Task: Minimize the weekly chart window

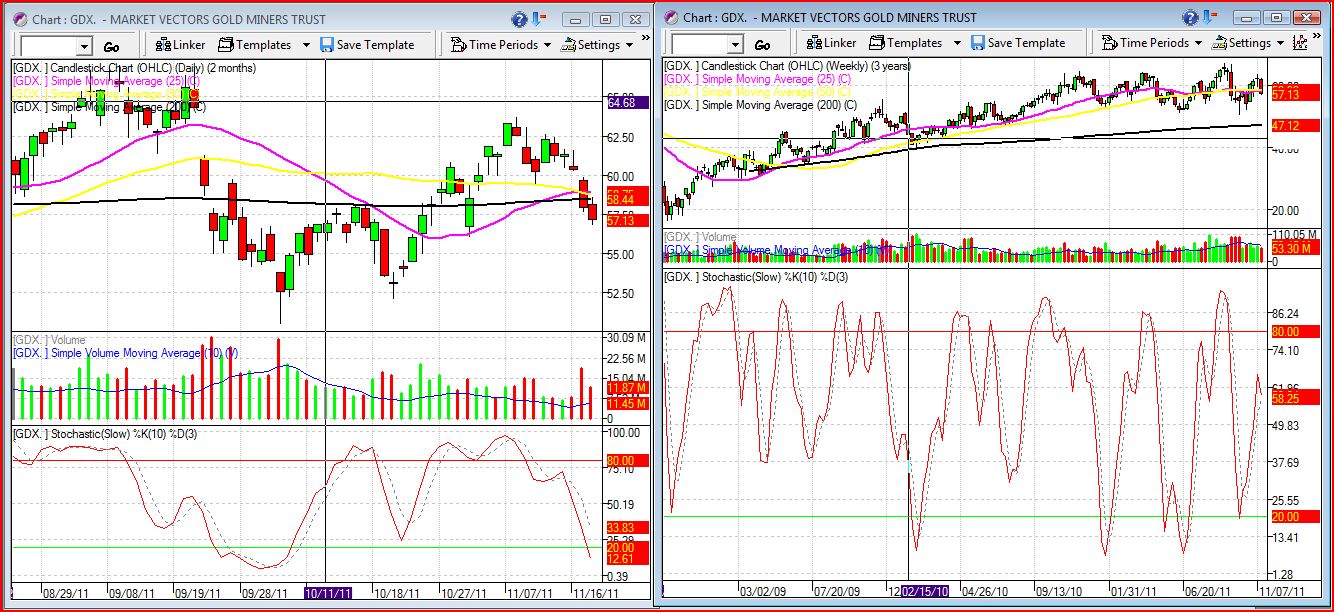Action: click(x=1246, y=17)
